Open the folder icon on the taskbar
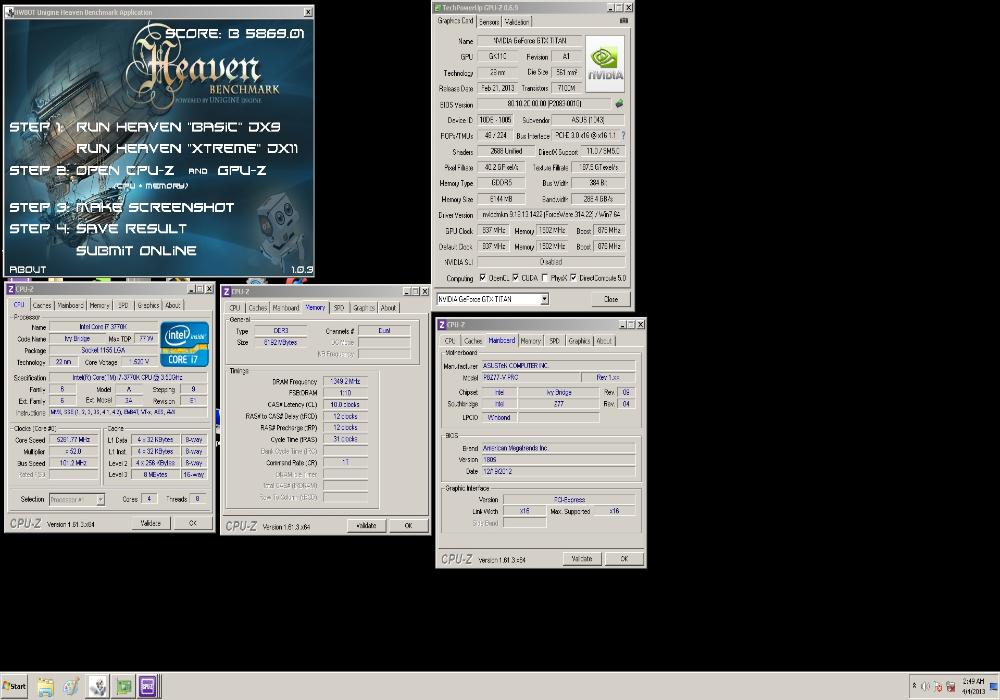This screenshot has width=1000, height=700. click(x=45, y=687)
